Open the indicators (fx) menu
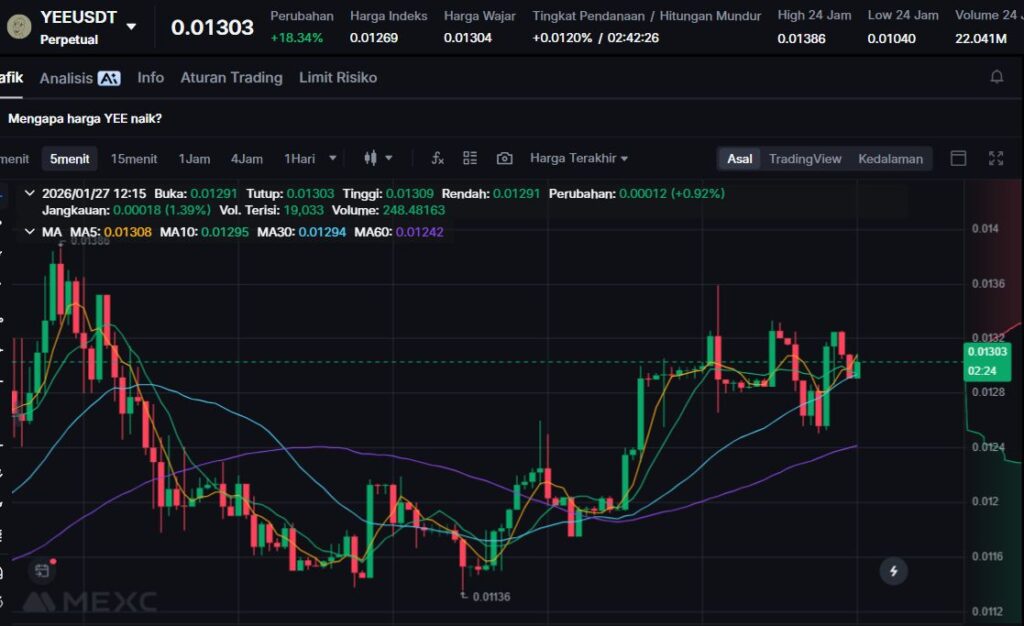 coord(437,158)
